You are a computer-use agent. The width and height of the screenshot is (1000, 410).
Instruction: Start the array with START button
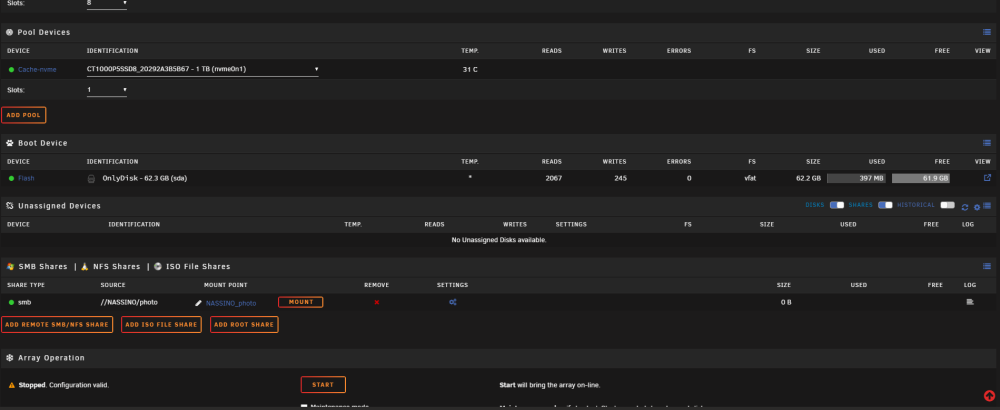pyautogui.click(x=323, y=385)
